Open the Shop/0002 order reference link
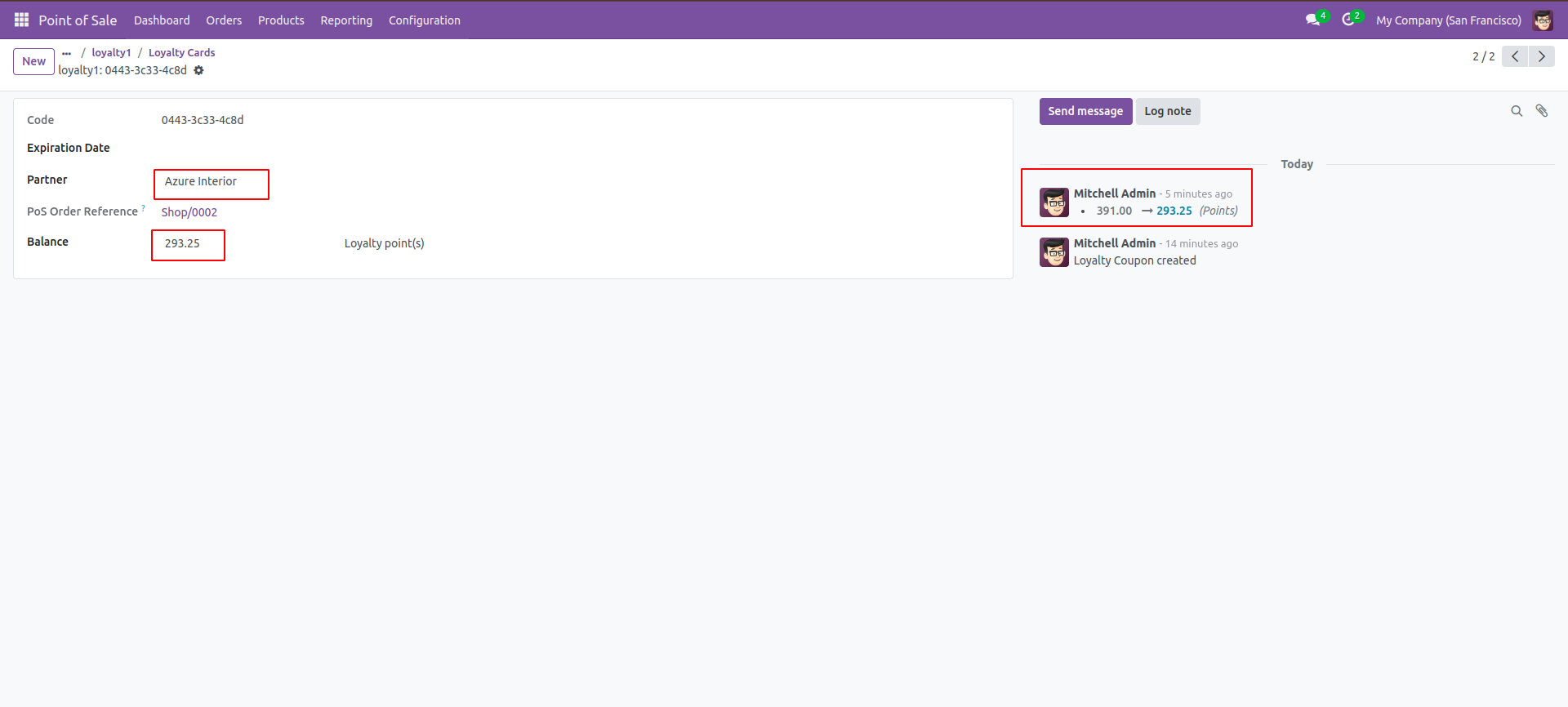Screen dimensions: 1568x707 pyautogui.click(x=189, y=212)
